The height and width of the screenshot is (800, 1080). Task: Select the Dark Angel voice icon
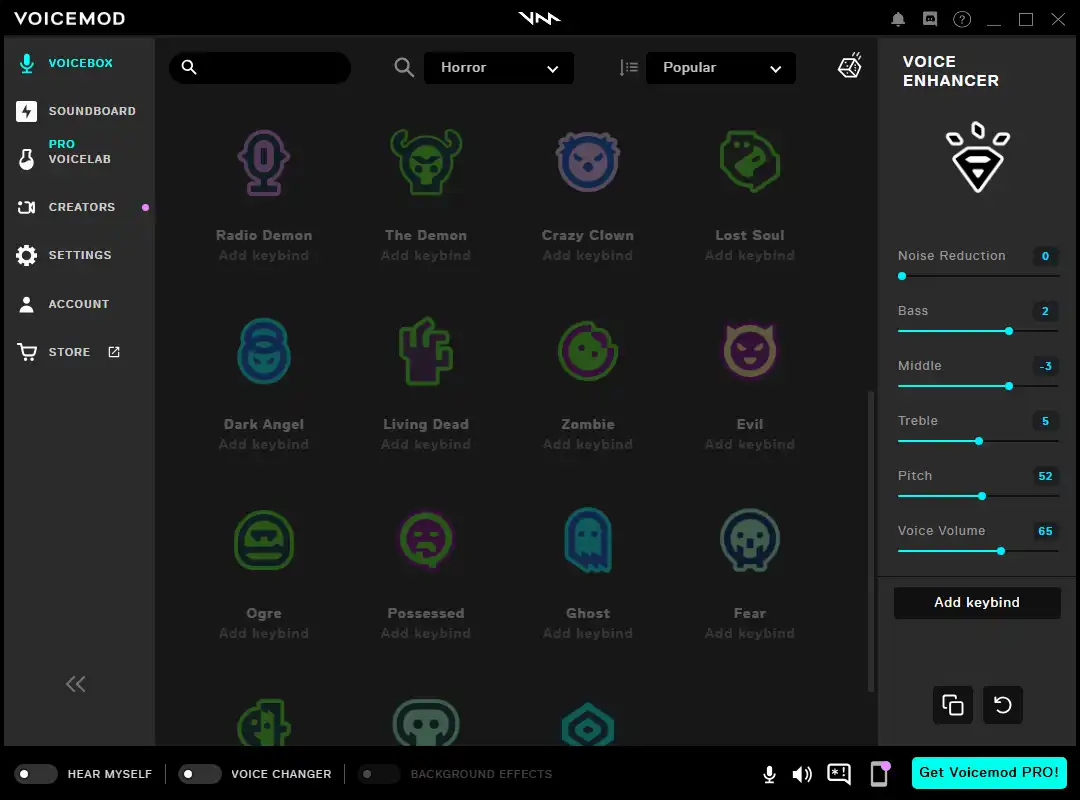coord(264,351)
